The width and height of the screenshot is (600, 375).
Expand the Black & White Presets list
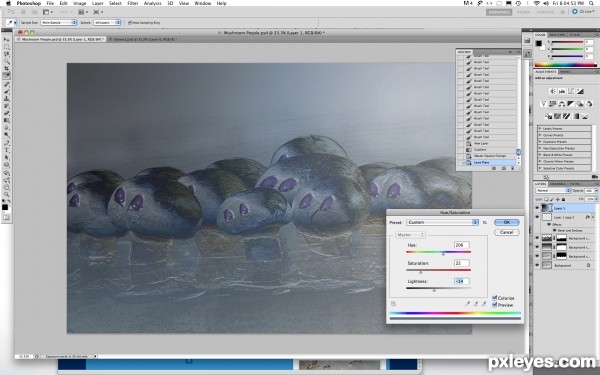[564, 155]
